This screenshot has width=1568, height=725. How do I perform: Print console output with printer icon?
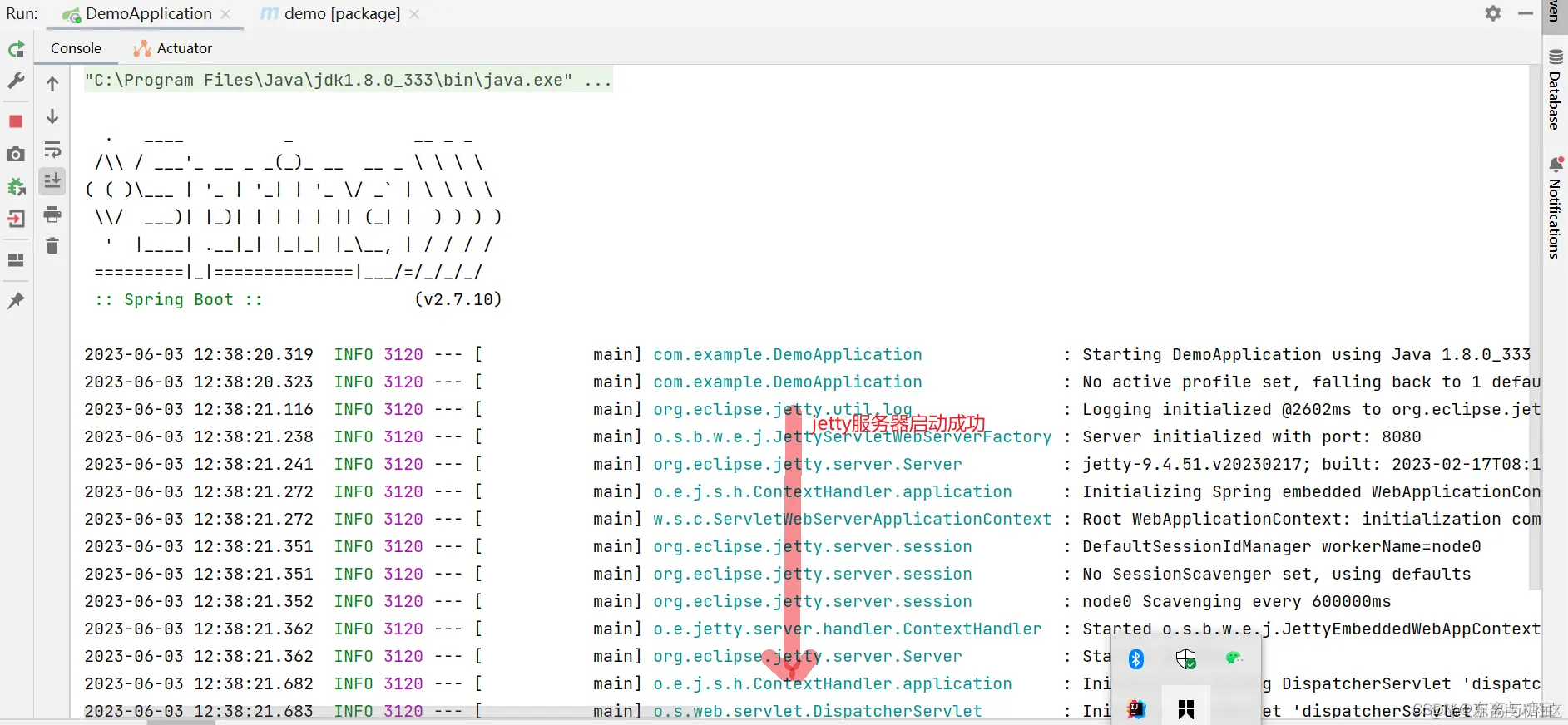click(52, 214)
